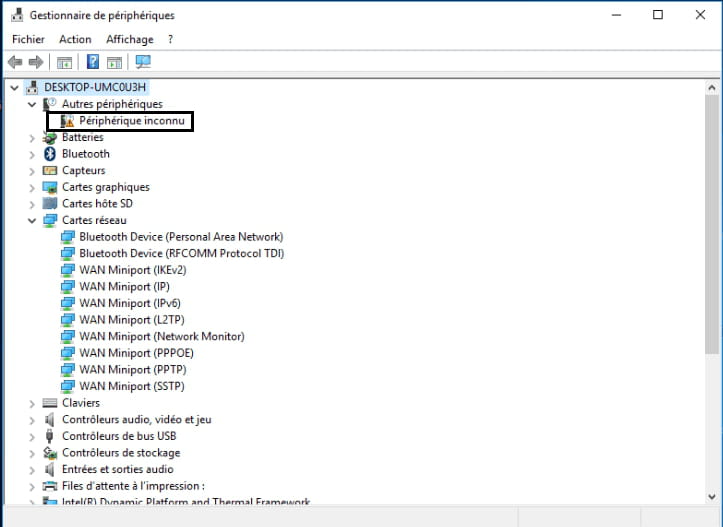
Task: Go forward with the toolbar forward arrow
Action: coord(36,62)
